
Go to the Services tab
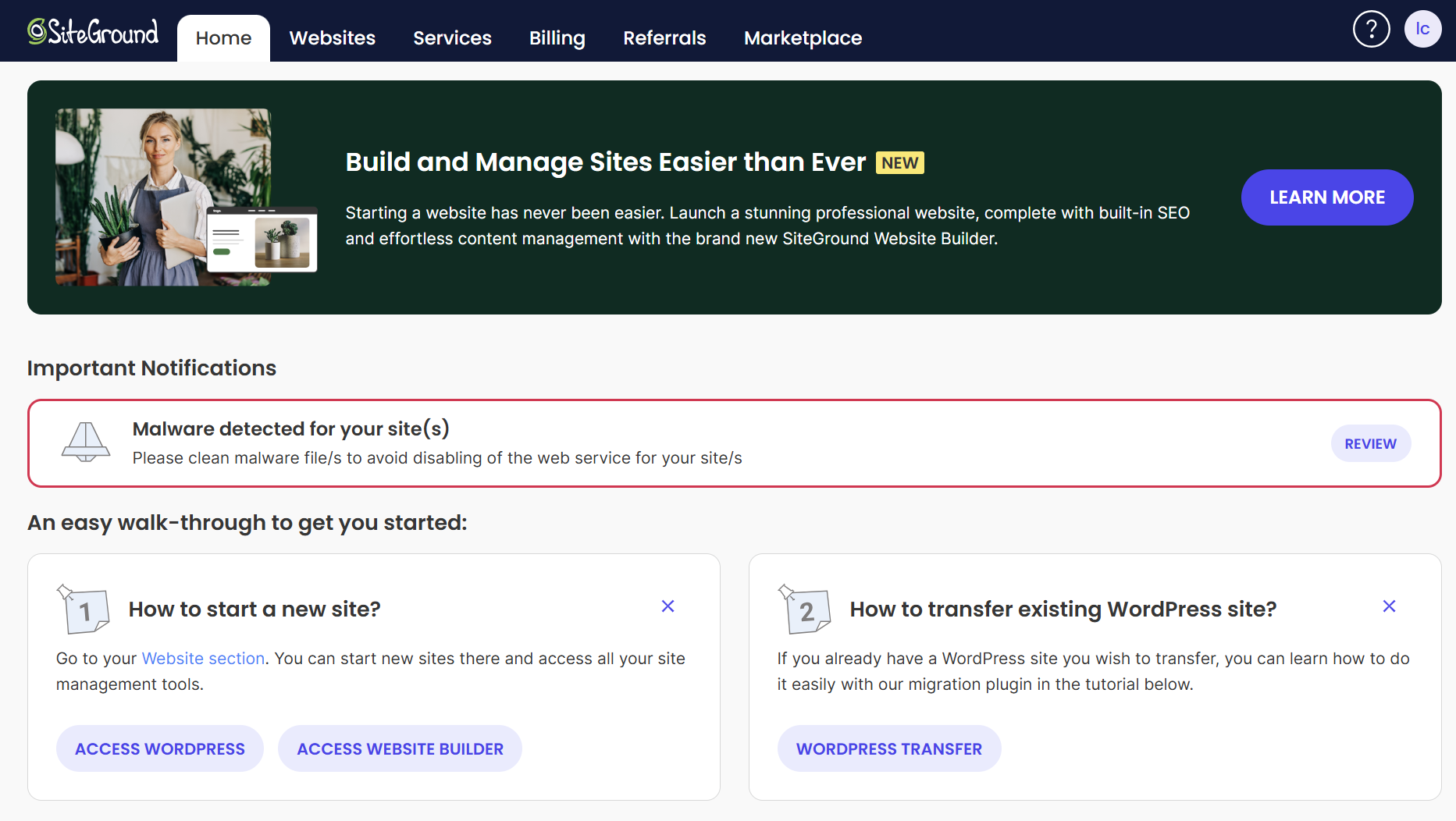[x=452, y=38]
